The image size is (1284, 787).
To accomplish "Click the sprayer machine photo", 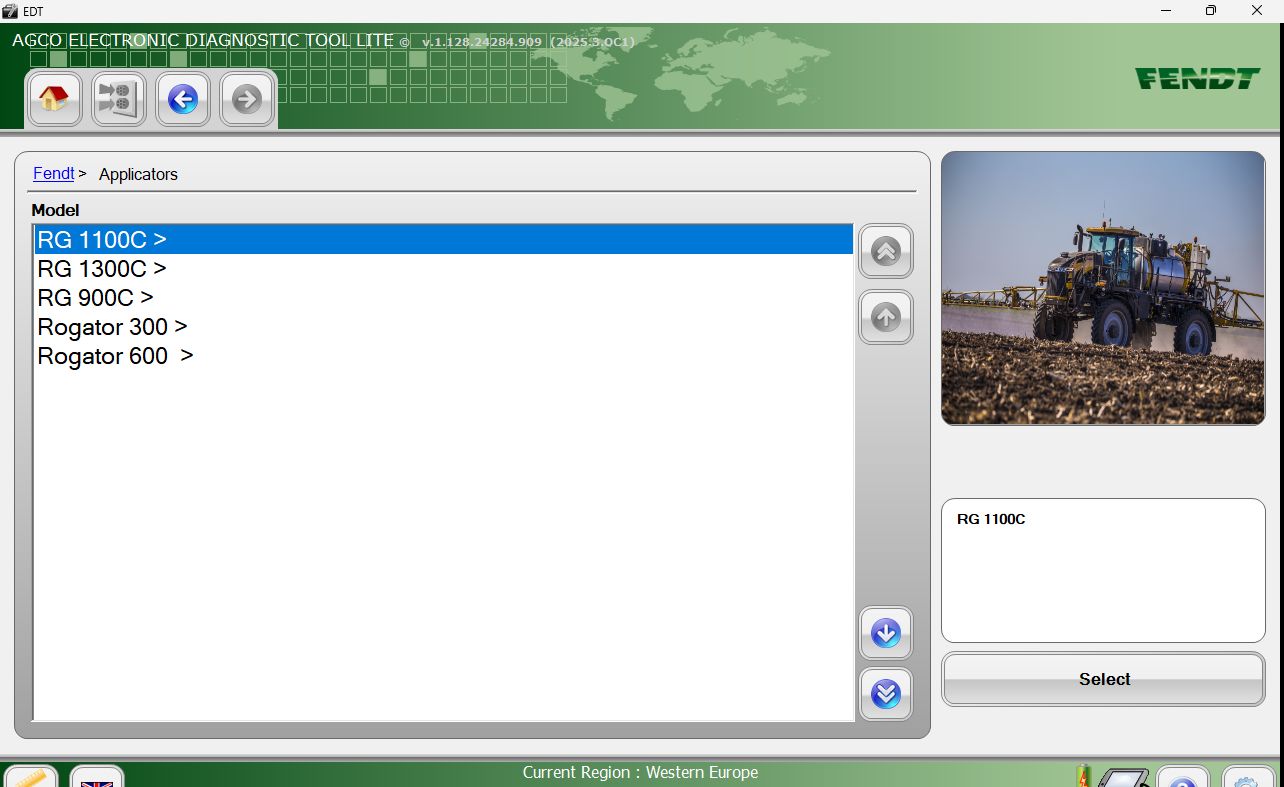I will [1103, 288].
